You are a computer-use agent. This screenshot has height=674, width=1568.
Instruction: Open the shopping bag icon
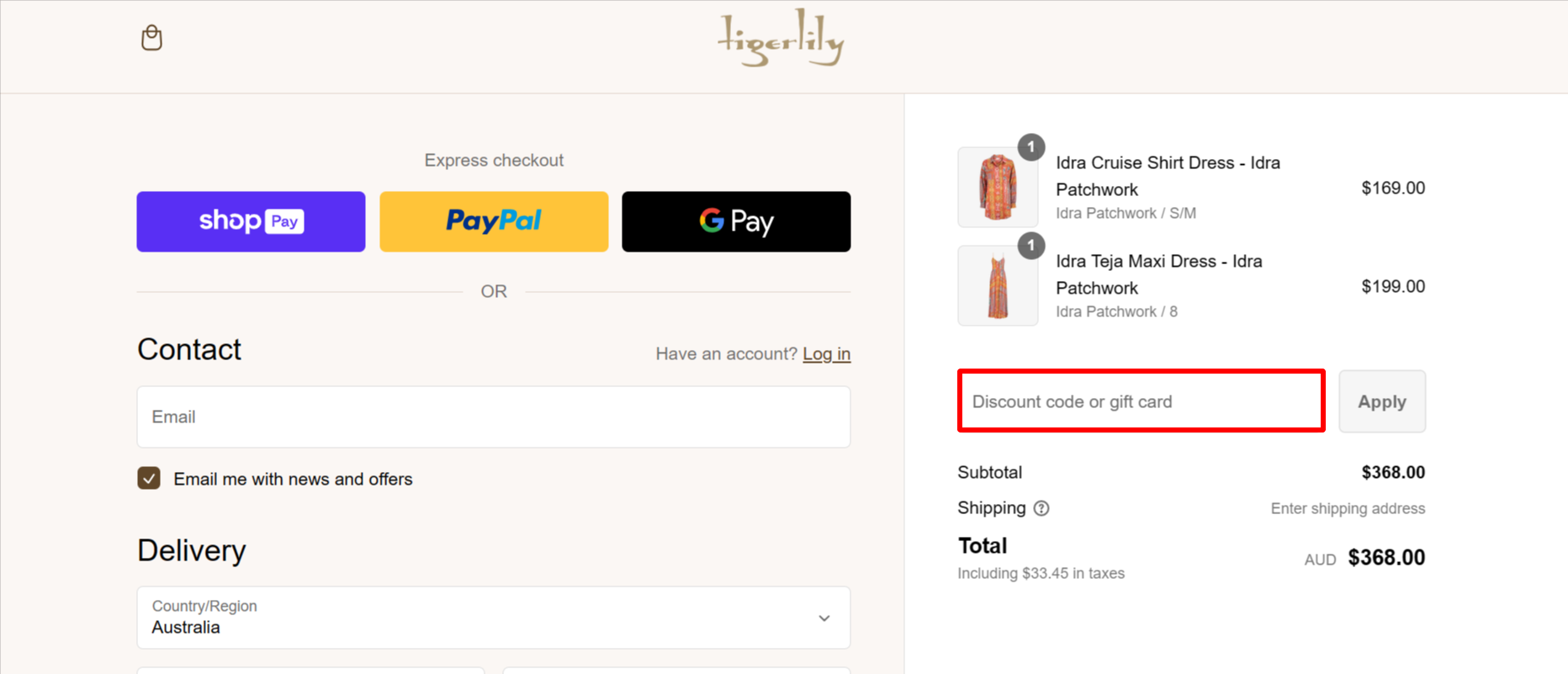152,37
